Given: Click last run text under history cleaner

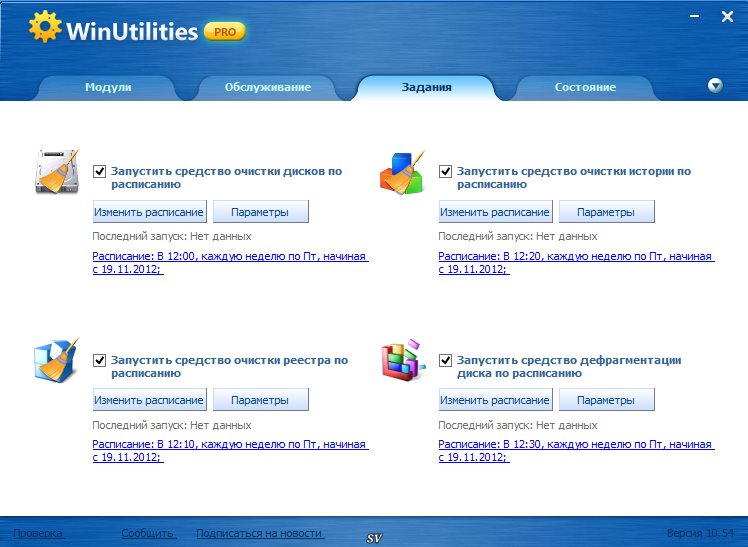Looking at the screenshot, I should [x=518, y=236].
